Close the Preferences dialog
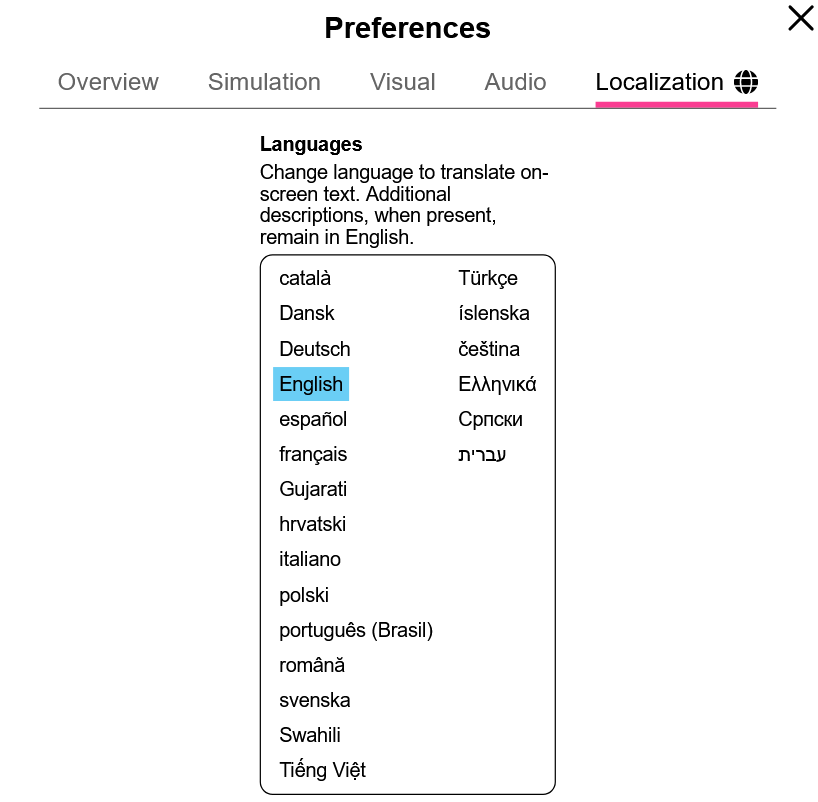 click(x=800, y=19)
